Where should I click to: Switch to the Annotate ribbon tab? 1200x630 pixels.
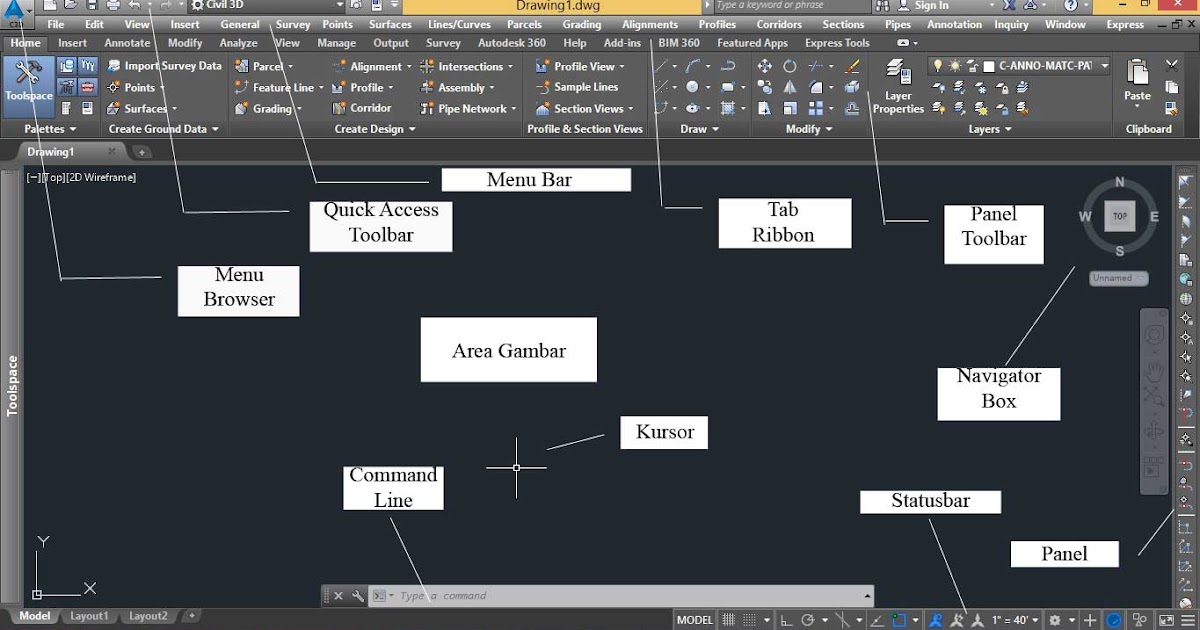(x=128, y=43)
